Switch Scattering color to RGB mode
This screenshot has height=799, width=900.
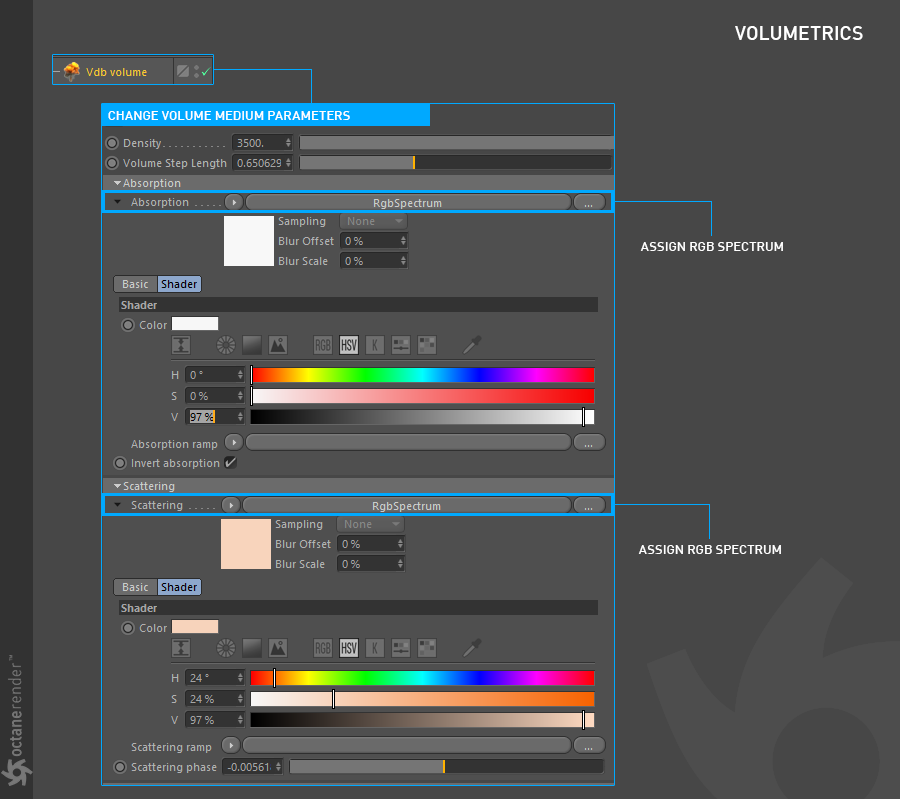point(323,648)
